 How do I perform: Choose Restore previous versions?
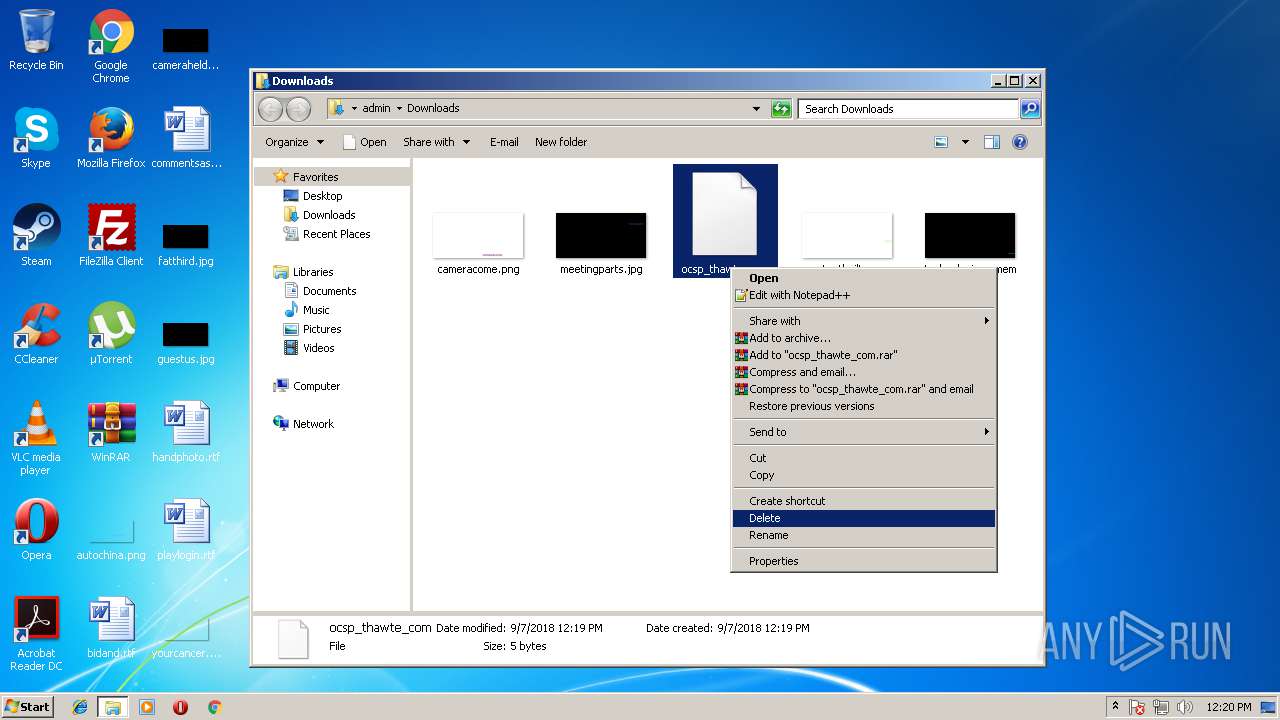pos(864,406)
